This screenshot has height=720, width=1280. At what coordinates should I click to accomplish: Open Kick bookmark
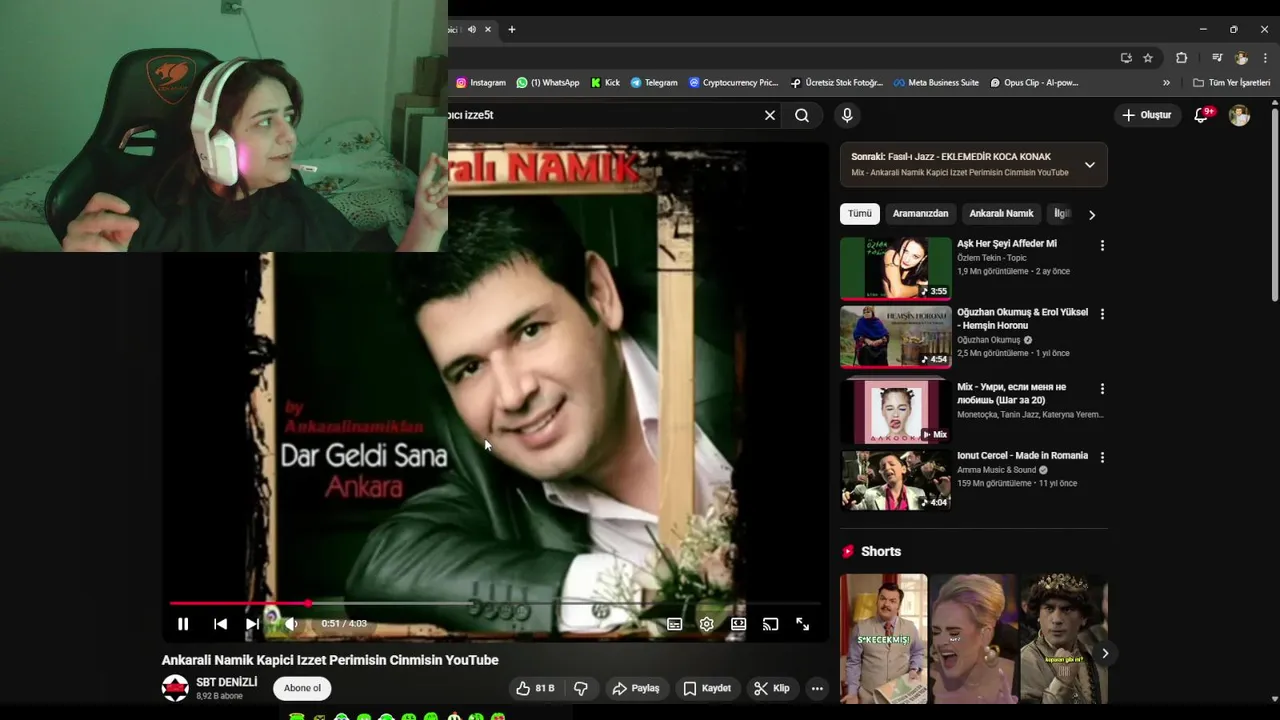pos(606,83)
